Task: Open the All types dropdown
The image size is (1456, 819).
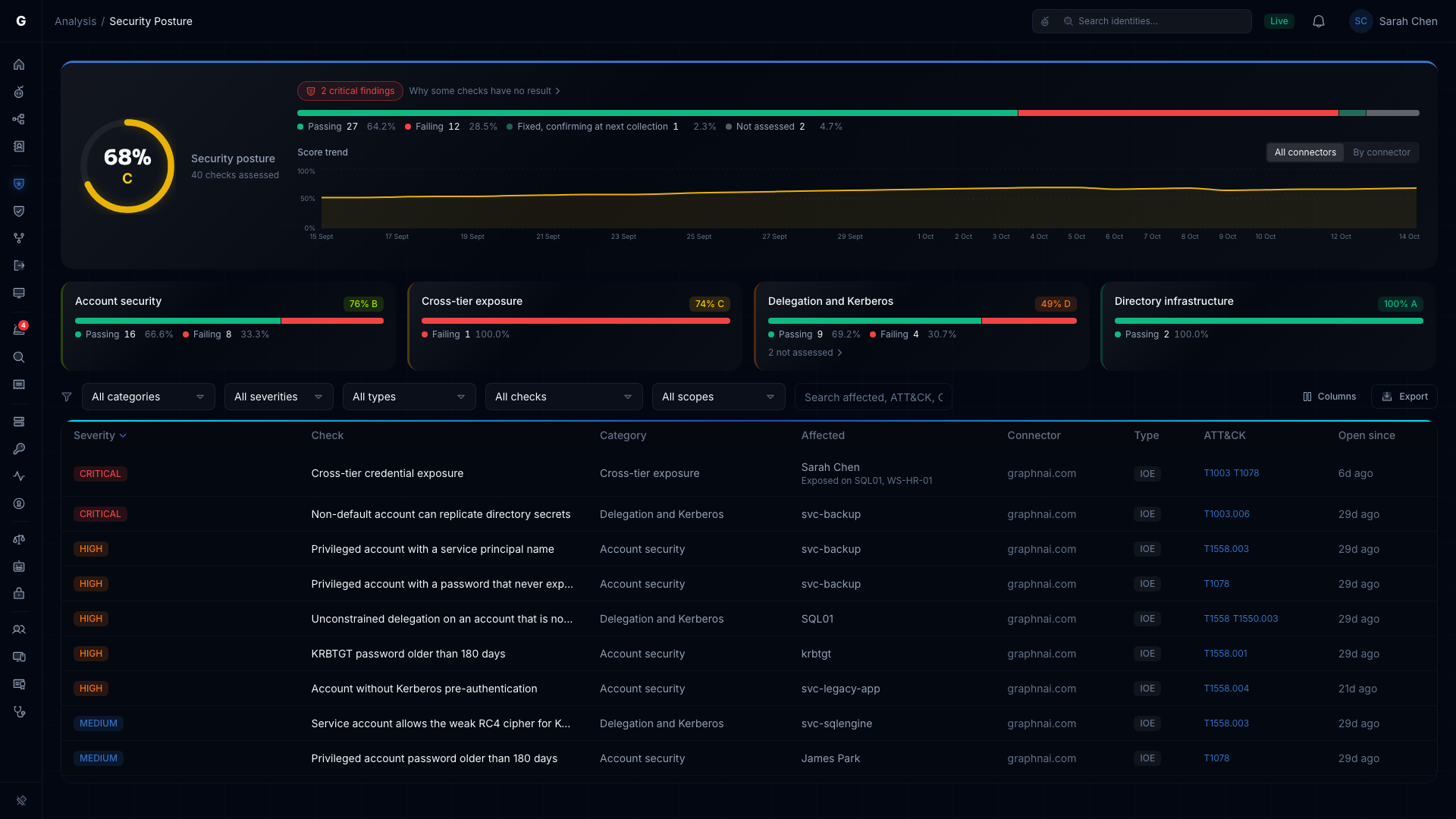Action: [x=409, y=397]
